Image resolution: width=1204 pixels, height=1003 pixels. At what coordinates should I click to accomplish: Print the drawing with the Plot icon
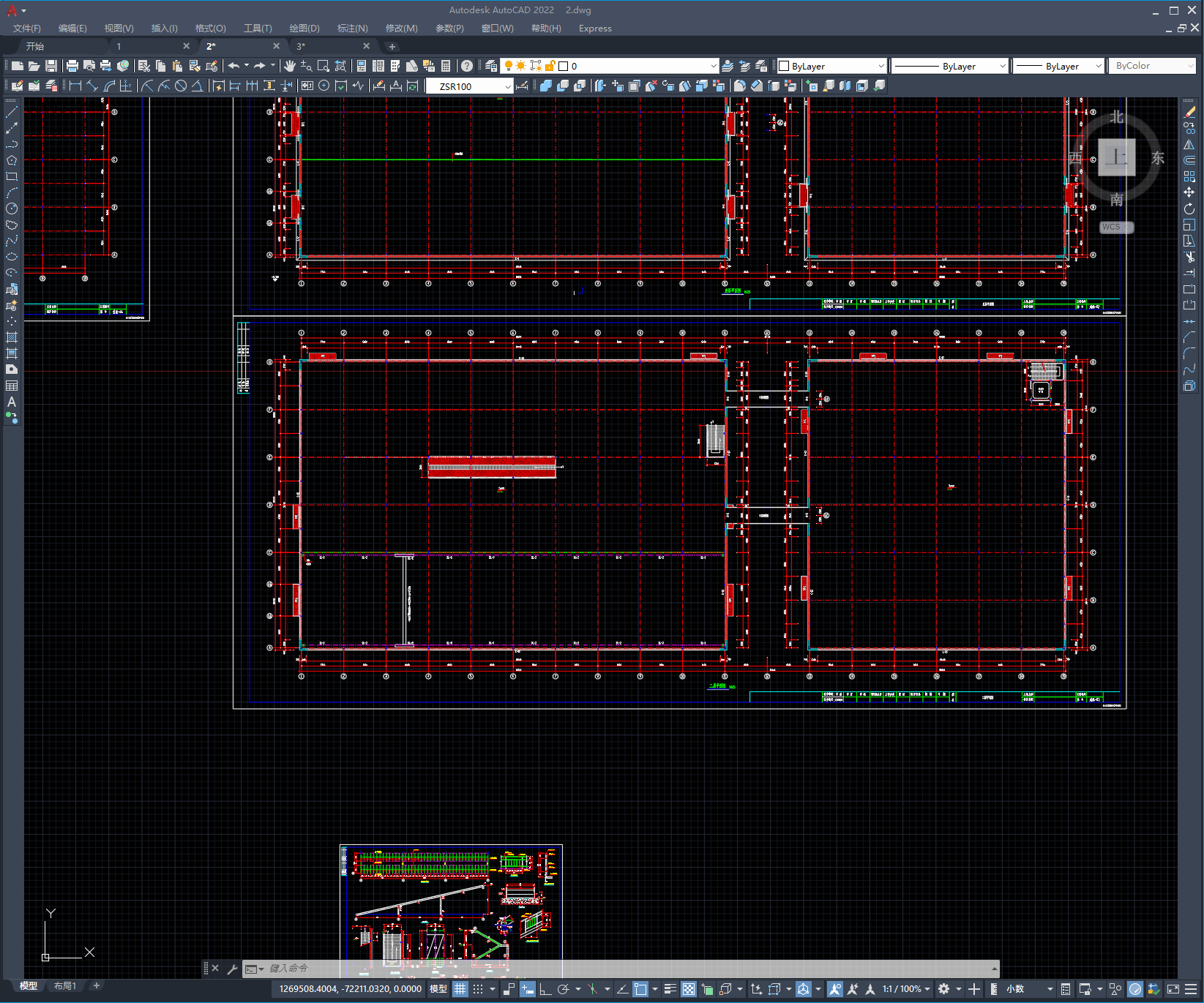coord(72,66)
